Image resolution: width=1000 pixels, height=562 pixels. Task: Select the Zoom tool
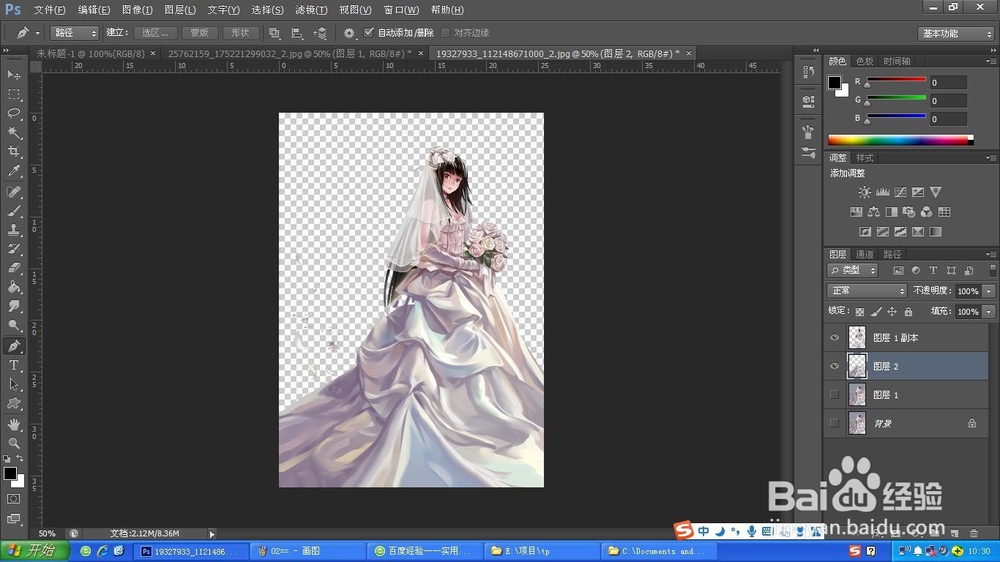tap(13, 443)
